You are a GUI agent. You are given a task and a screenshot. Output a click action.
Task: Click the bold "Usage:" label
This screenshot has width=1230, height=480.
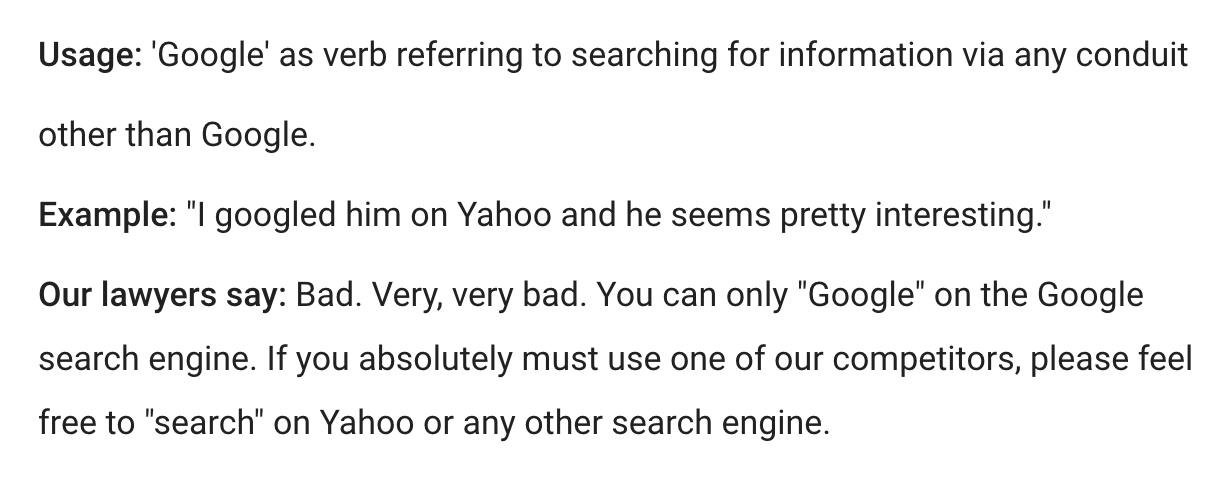pos(90,55)
